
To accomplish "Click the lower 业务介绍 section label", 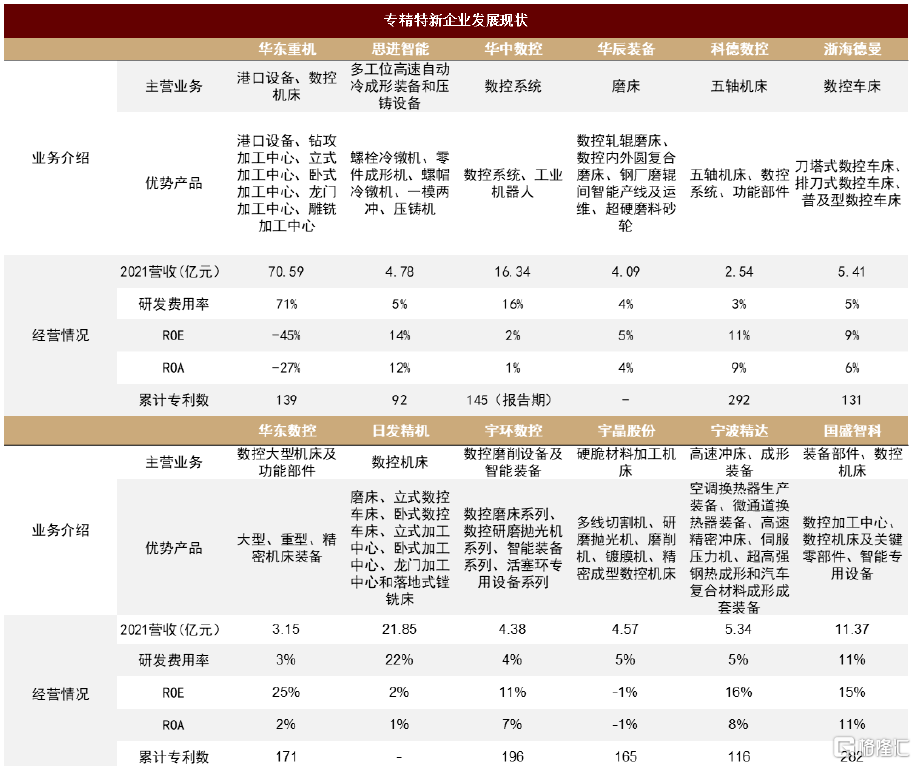I will tap(60, 531).
